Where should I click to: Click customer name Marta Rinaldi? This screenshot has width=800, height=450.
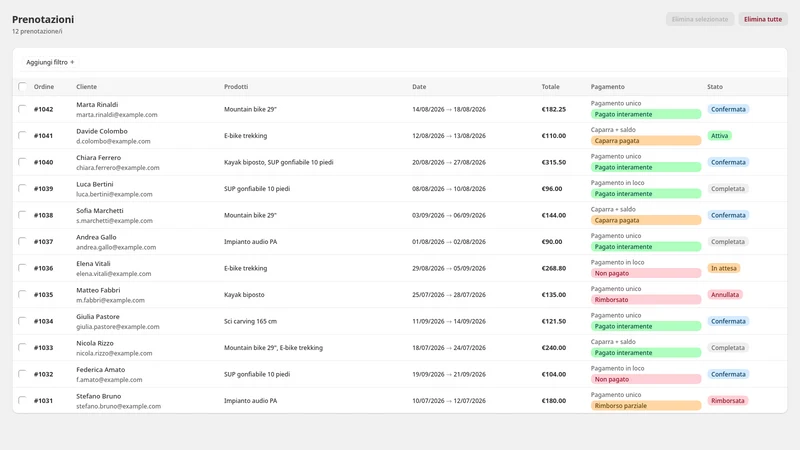click(97, 105)
